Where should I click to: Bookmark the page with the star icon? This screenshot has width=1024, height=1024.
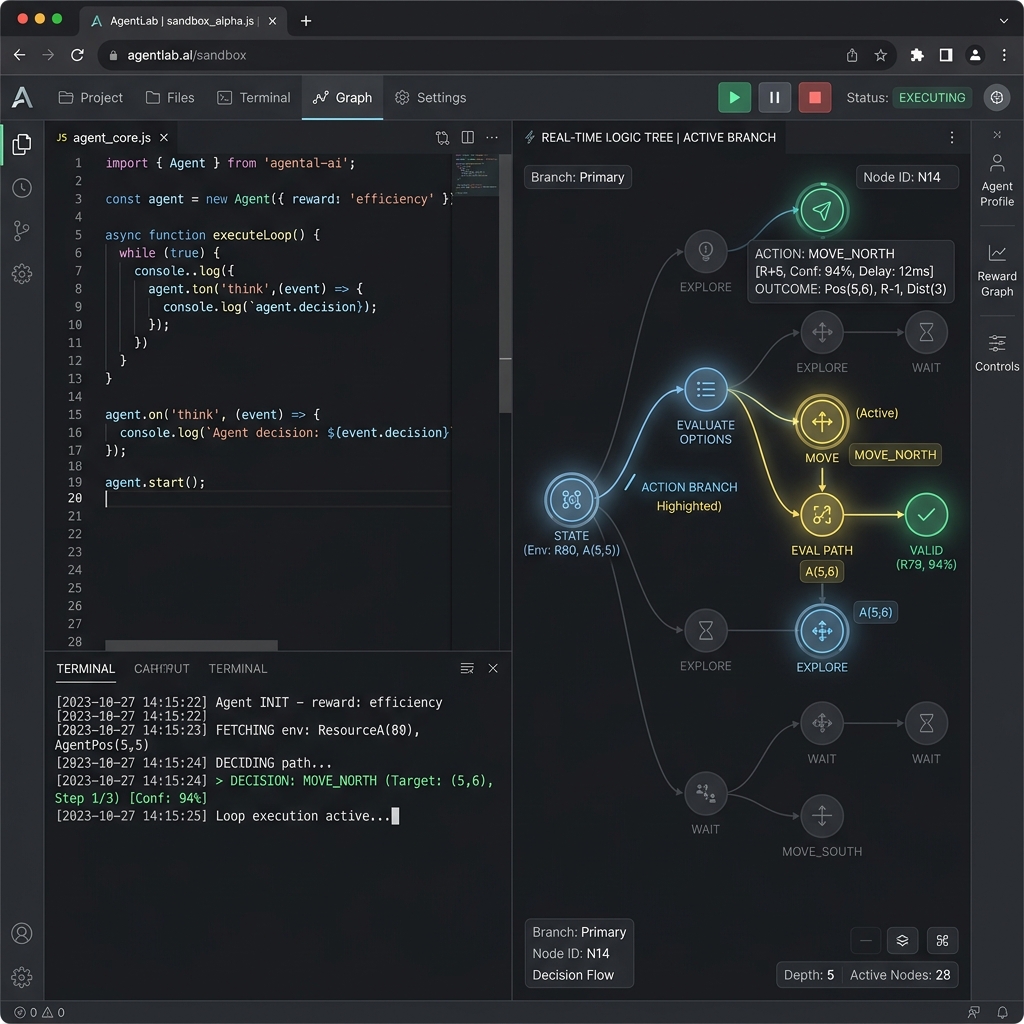click(880, 56)
